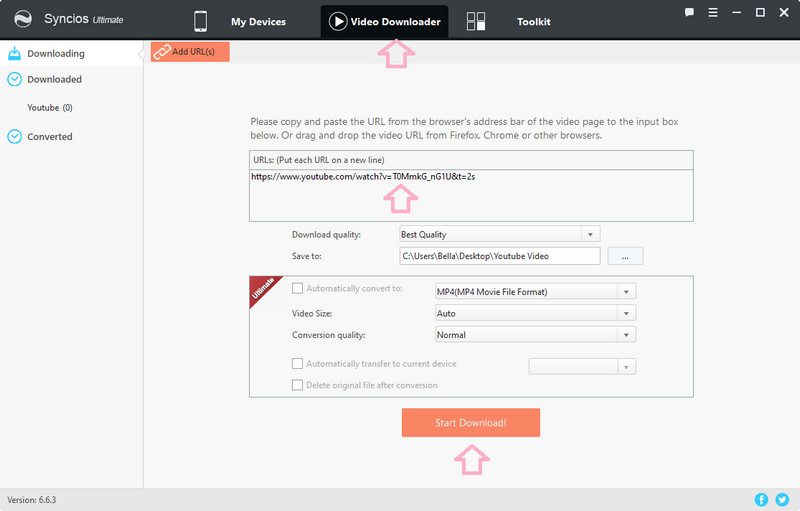The width and height of the screenshot is (800, 511).
Task: Click the chain link icon on Add URL(s)
Action: [162, 52]
